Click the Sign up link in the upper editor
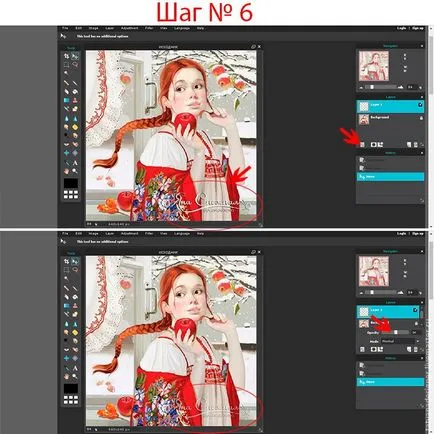Screen dimensions: 434x434 pos(418,28)
